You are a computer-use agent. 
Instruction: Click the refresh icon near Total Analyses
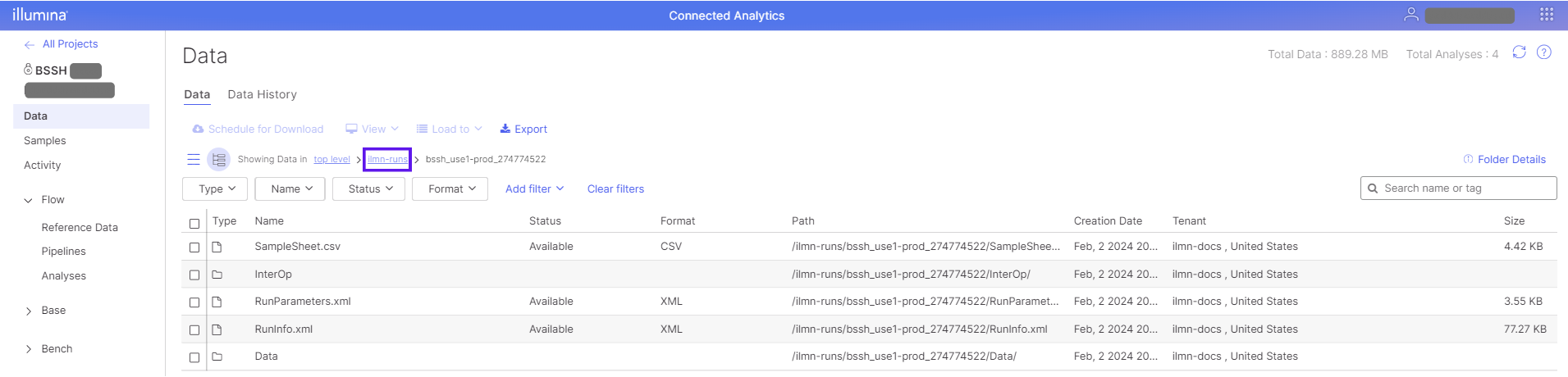point(1519,52)
